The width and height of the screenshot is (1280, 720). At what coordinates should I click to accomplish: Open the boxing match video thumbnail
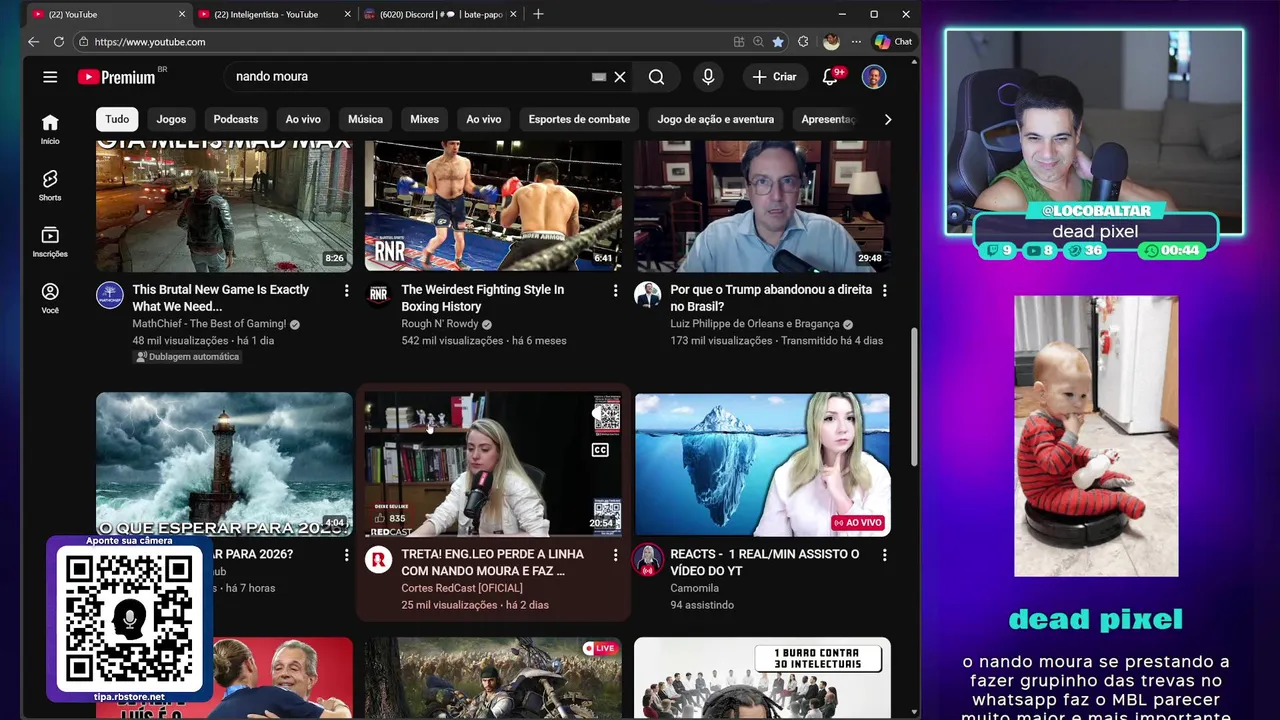493,206
